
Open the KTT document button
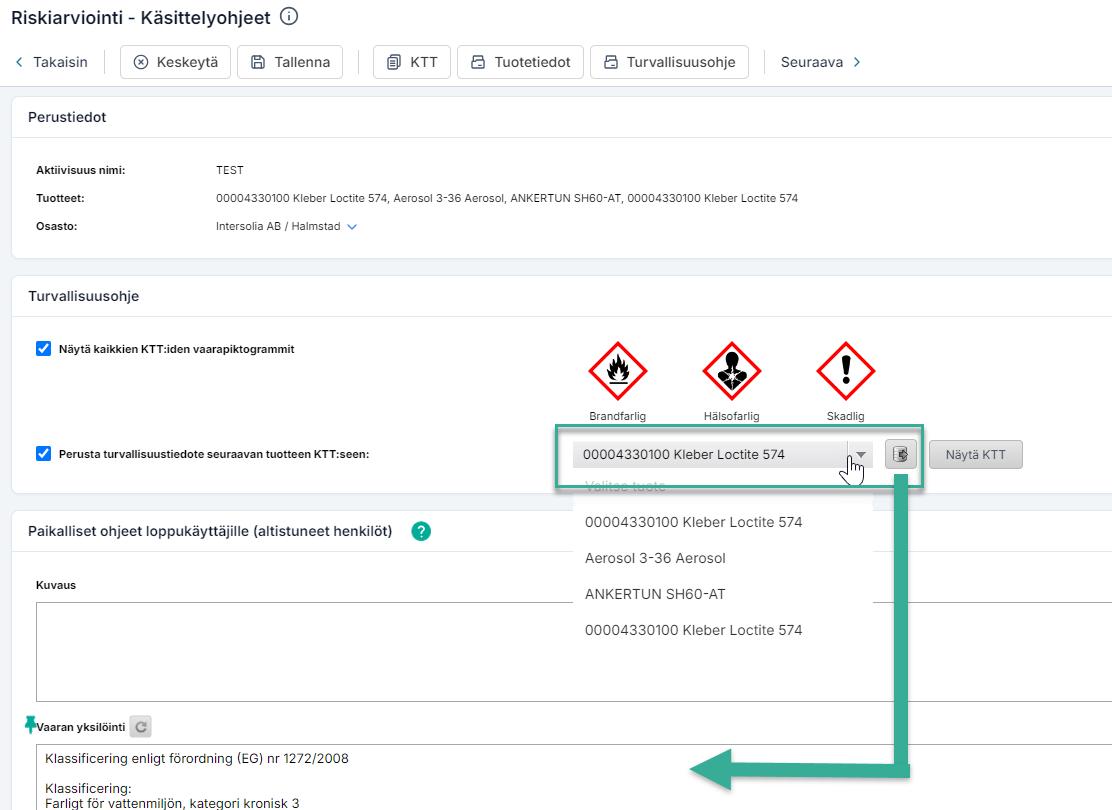point(412,62)
